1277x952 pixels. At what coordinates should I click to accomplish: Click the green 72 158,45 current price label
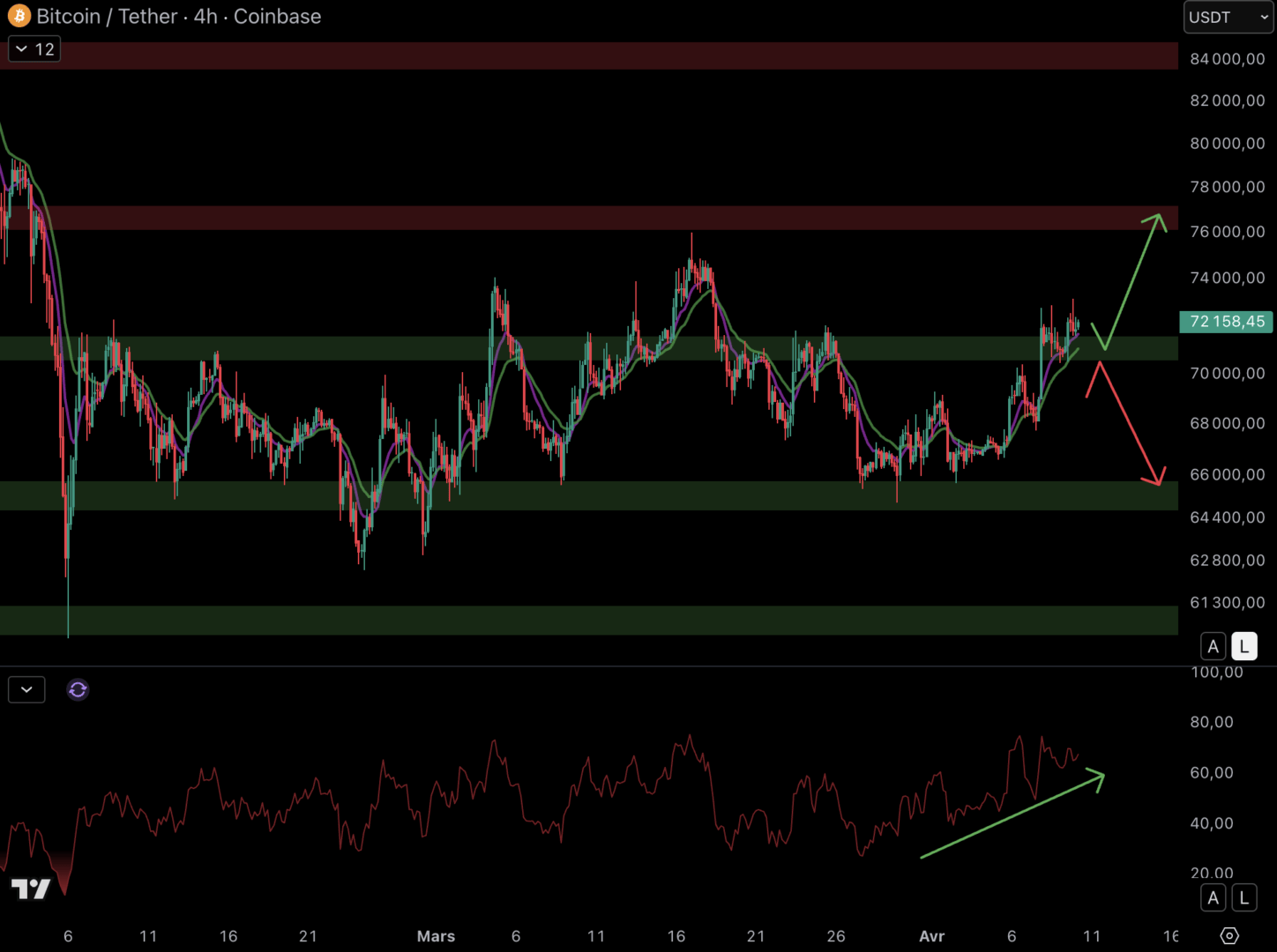point(1226,322)
